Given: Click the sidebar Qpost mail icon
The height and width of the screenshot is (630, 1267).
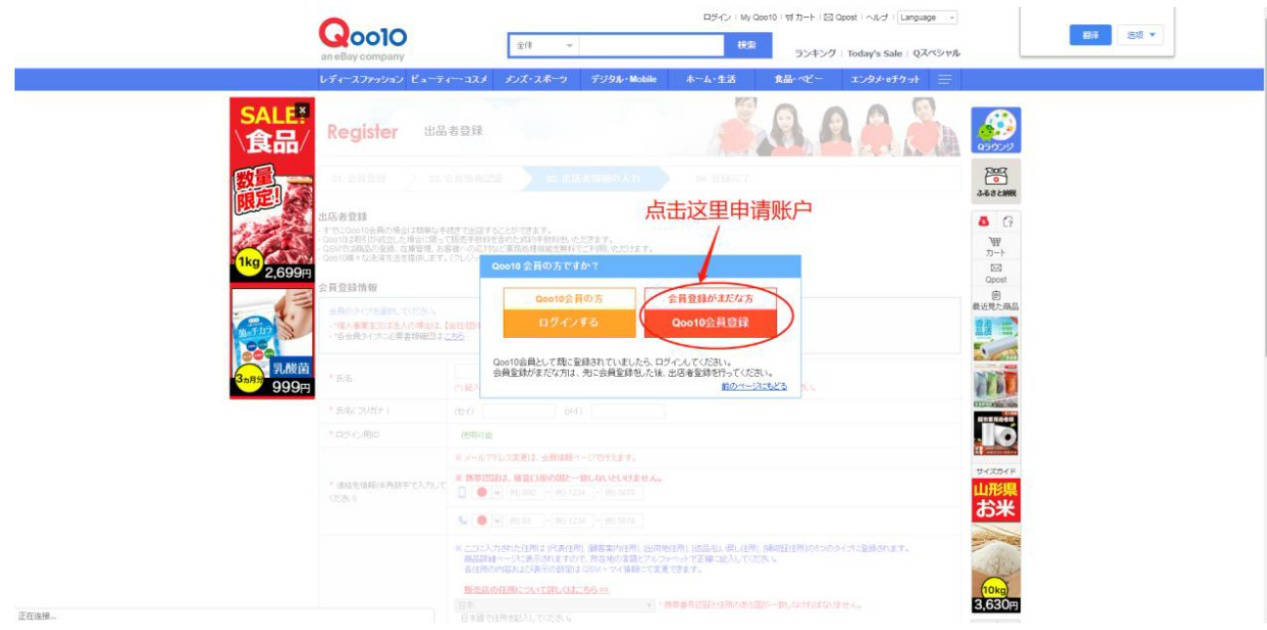Looking at the screenshot, I should [x=996, y=273].
